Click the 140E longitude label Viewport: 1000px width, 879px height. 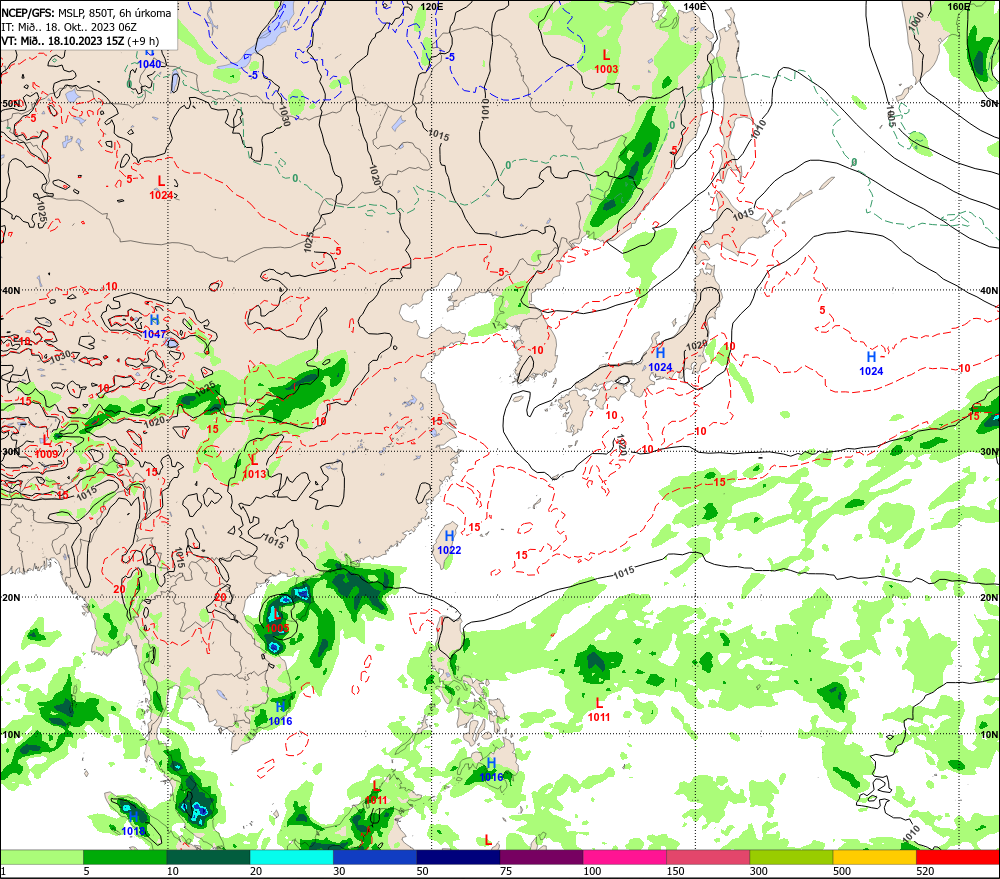[695, 6]
